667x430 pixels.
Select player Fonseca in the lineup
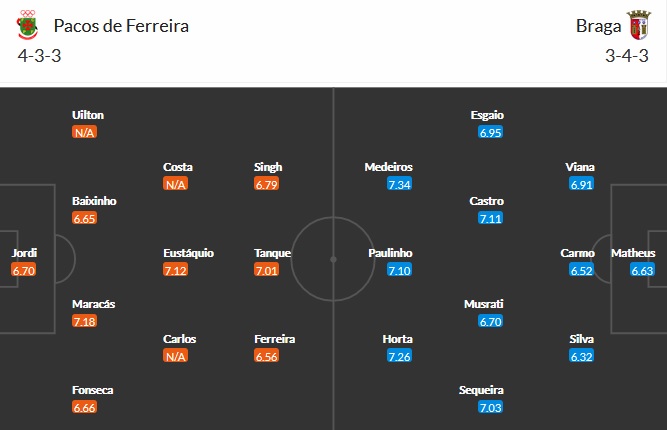pos(92,390)
